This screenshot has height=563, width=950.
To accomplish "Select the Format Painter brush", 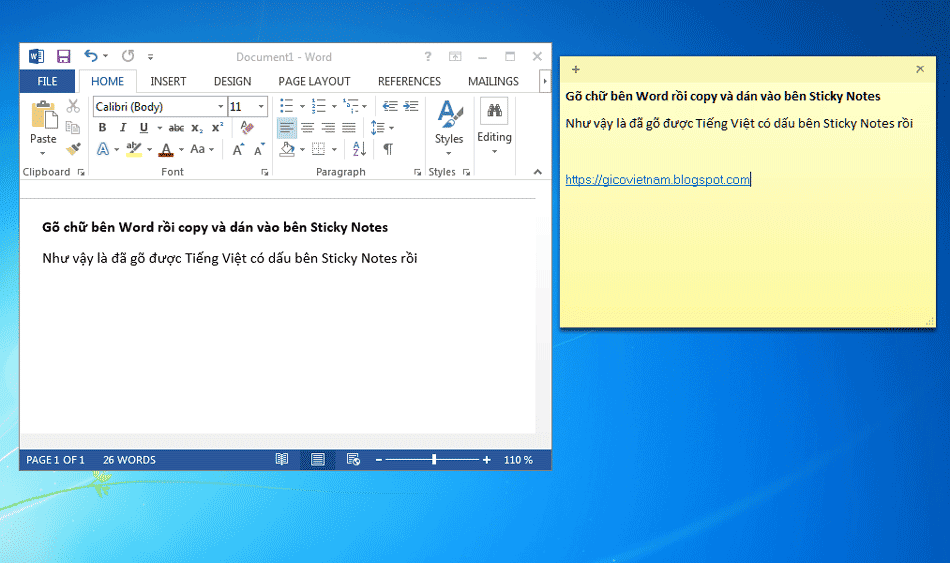I will (x=73, y=148).
